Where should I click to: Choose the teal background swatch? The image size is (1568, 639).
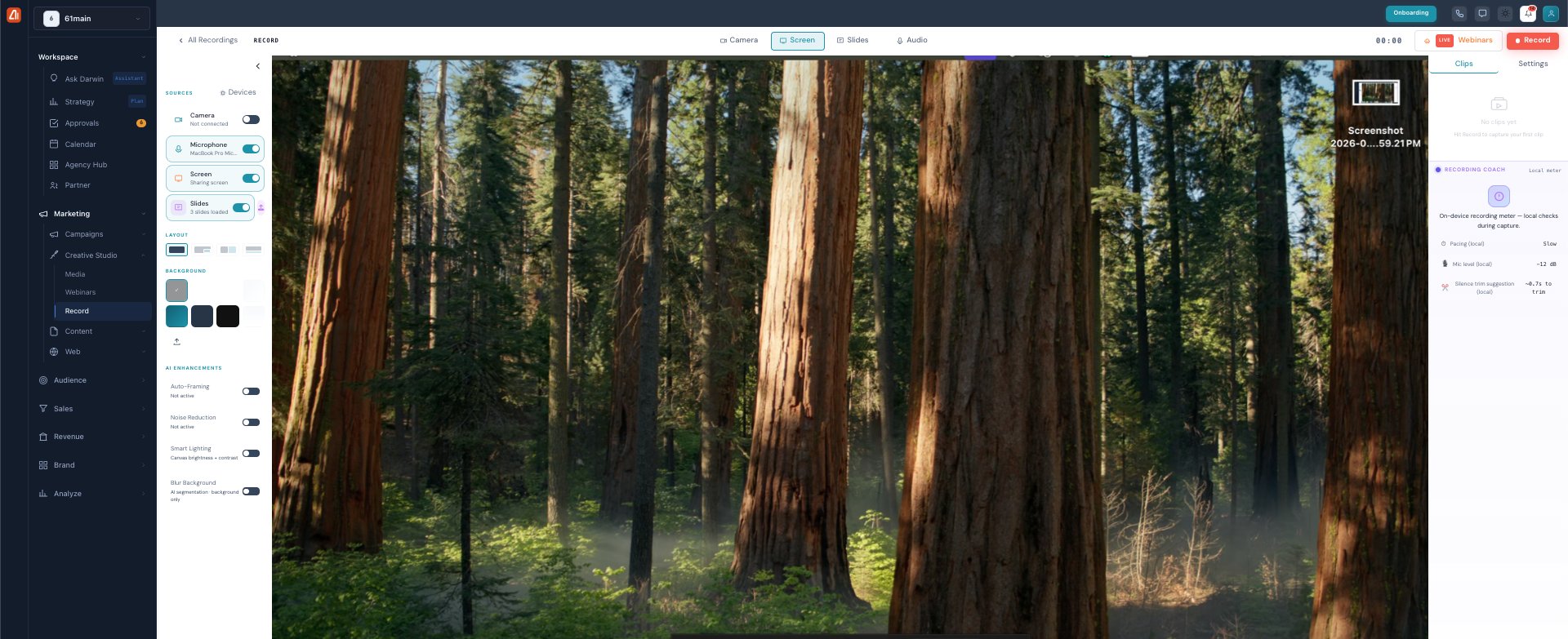[x=176, y=316]
